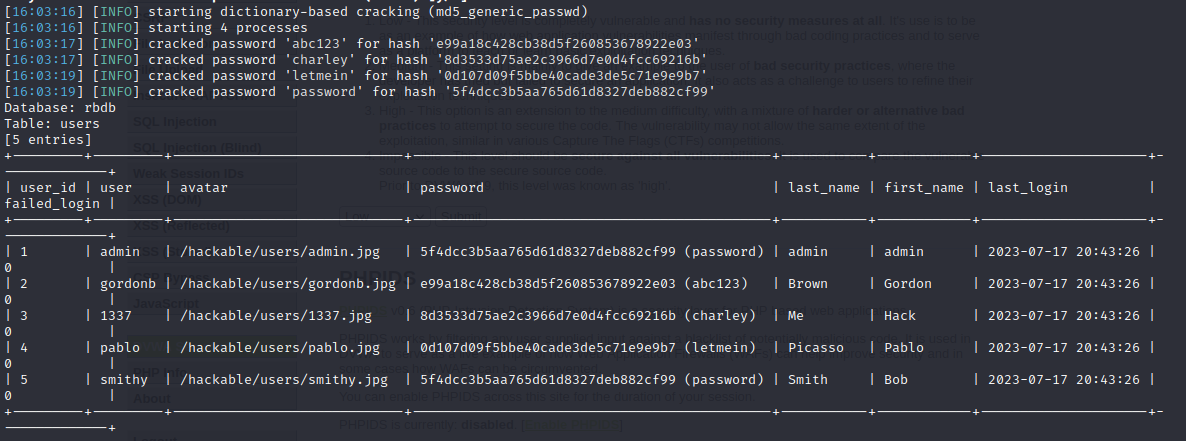Open XSS (Reflected) sidebar entry
The width and height of the screenshot is (1186, 441).
(181, 225)
